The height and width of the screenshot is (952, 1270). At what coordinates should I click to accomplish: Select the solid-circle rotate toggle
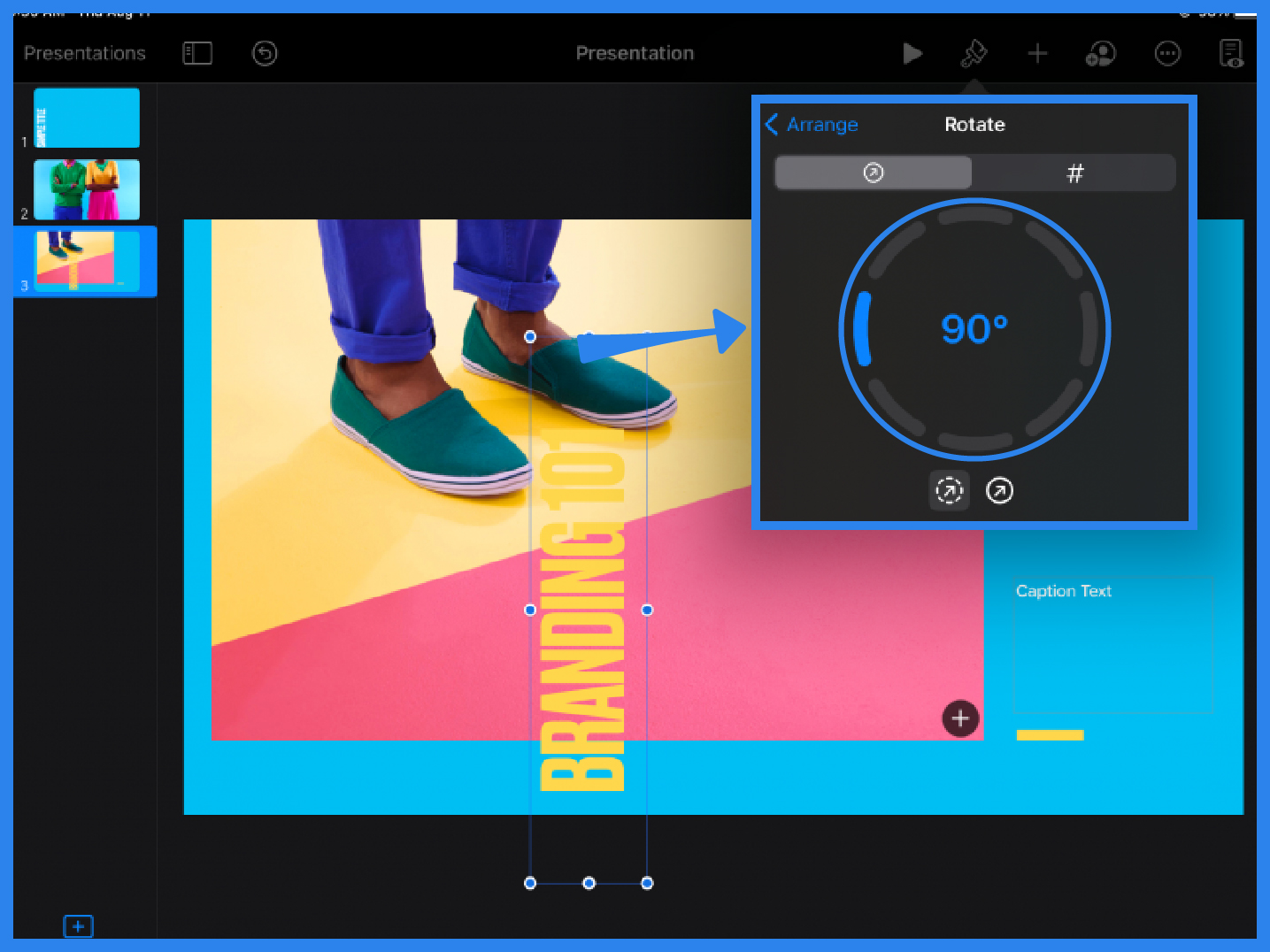click(999, 491)
